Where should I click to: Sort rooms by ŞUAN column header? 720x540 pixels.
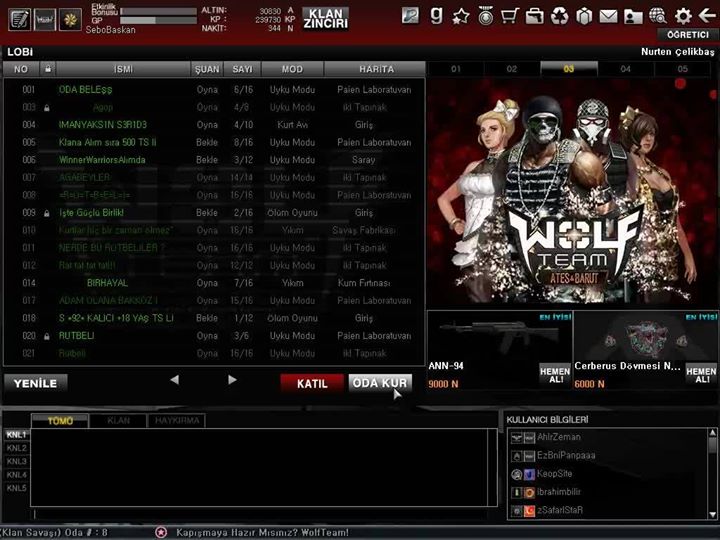tap(207, 69)
